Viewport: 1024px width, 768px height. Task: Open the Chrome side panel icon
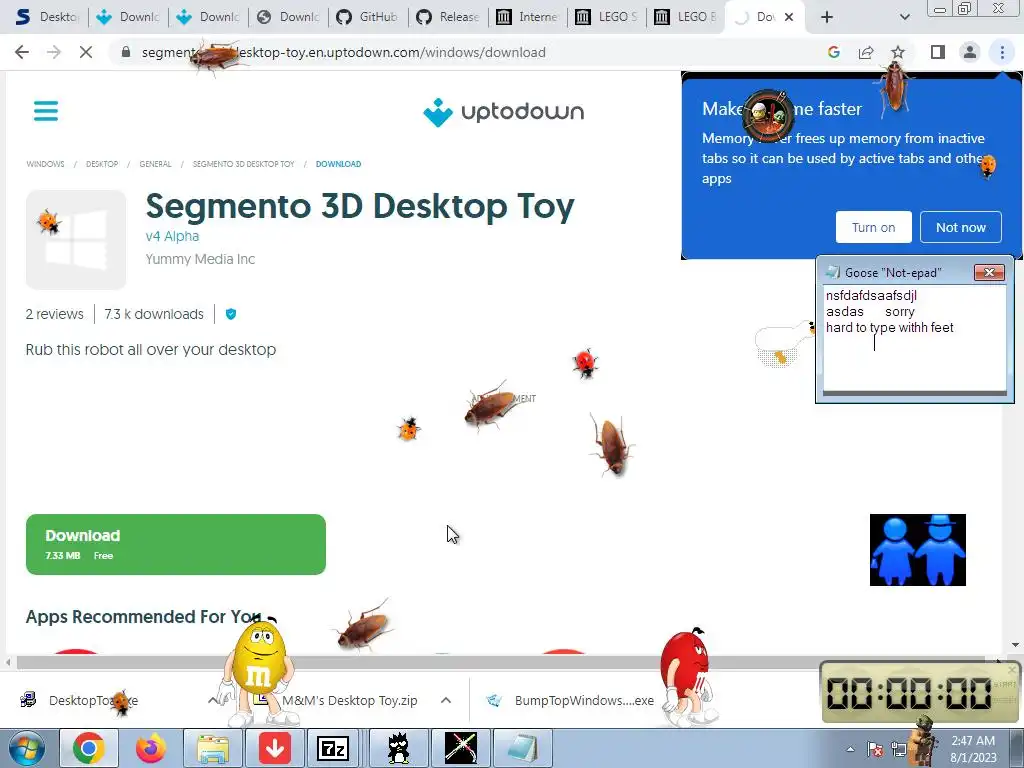(x=938, y=52)
